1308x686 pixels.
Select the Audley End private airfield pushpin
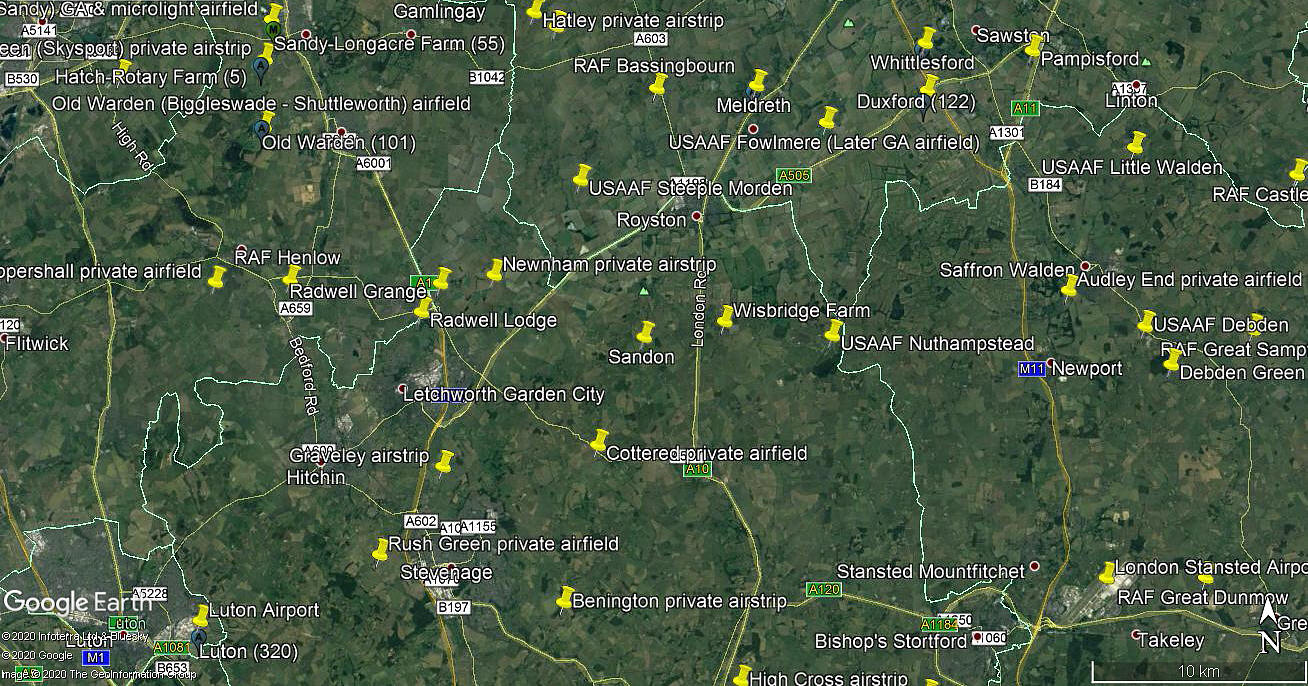point(1069,287)
